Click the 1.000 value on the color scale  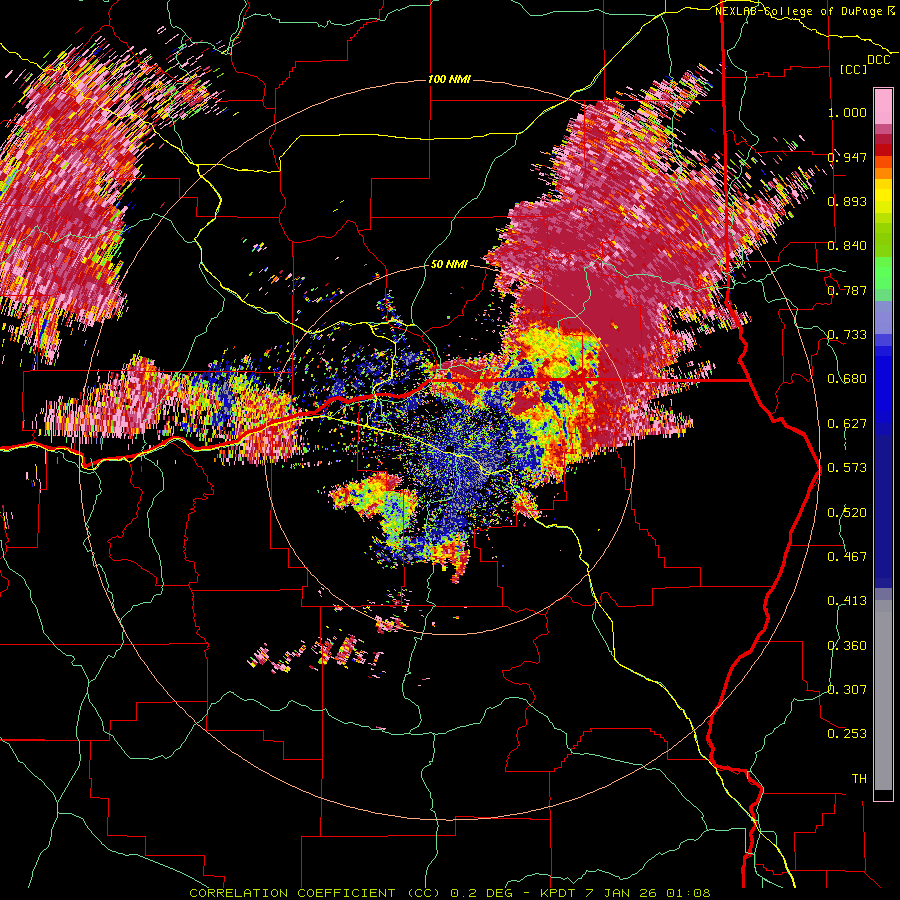[847, 112]
